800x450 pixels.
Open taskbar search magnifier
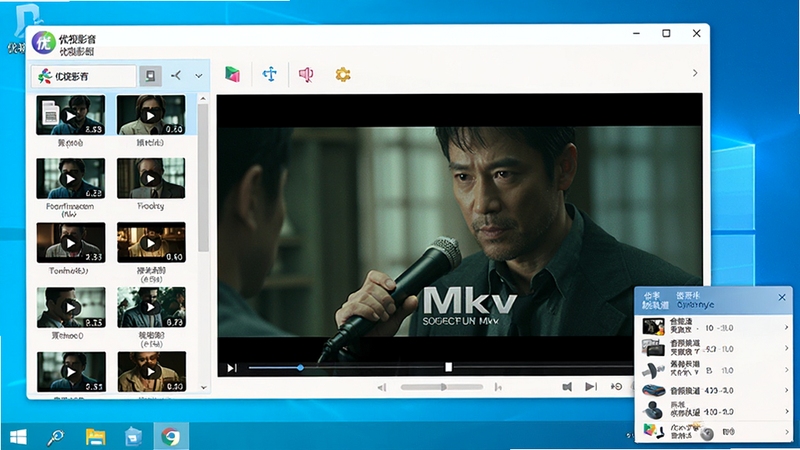point(56,437)
